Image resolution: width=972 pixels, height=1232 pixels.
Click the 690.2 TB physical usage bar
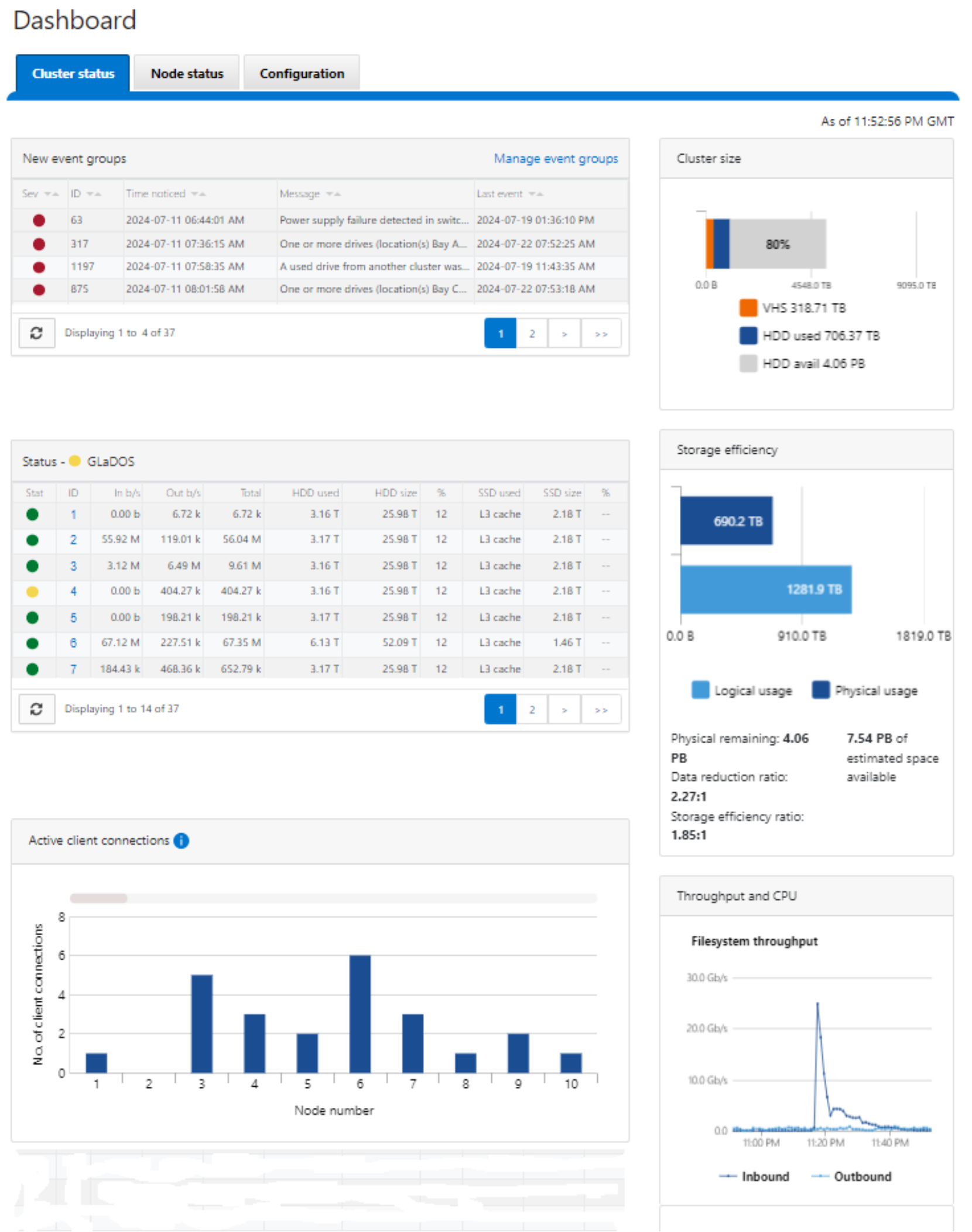click(726, 521)
